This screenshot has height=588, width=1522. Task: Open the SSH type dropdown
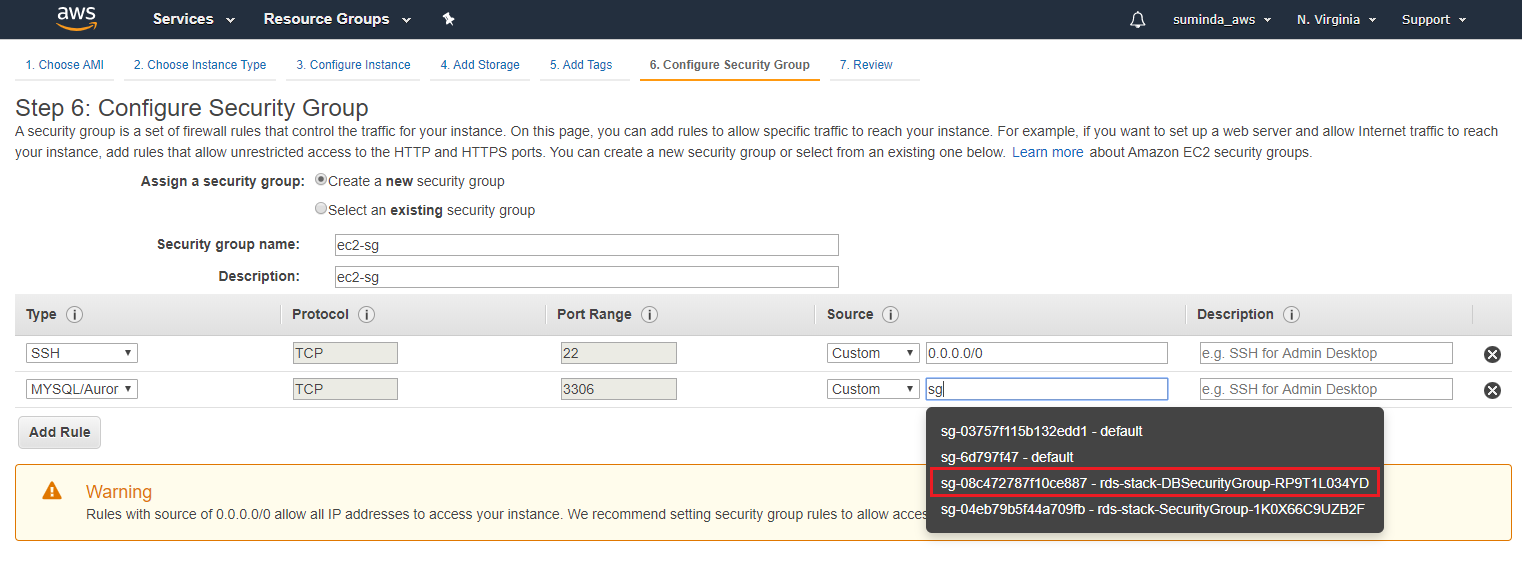(82, 353)
